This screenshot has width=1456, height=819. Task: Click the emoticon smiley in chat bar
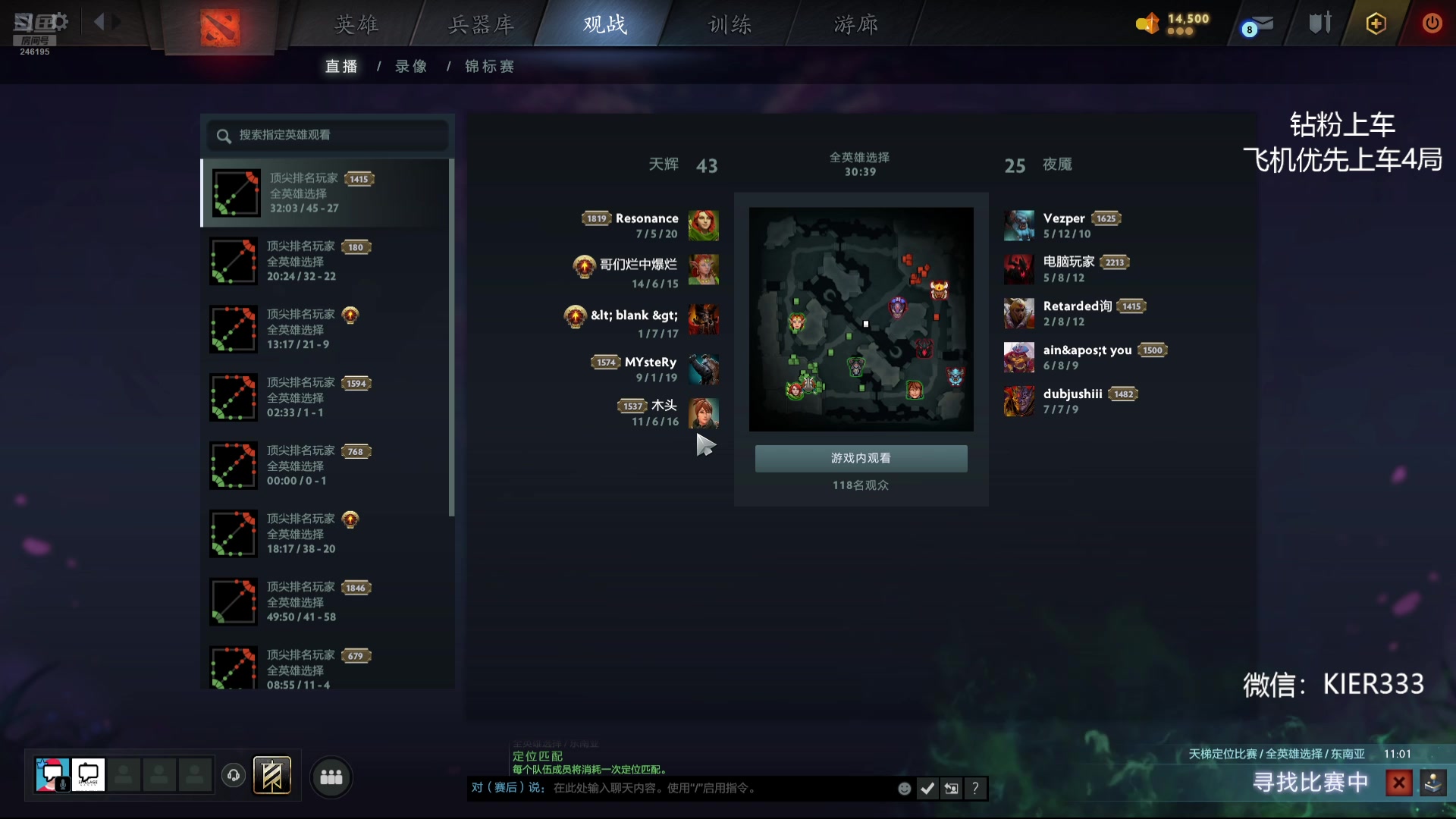904,789
